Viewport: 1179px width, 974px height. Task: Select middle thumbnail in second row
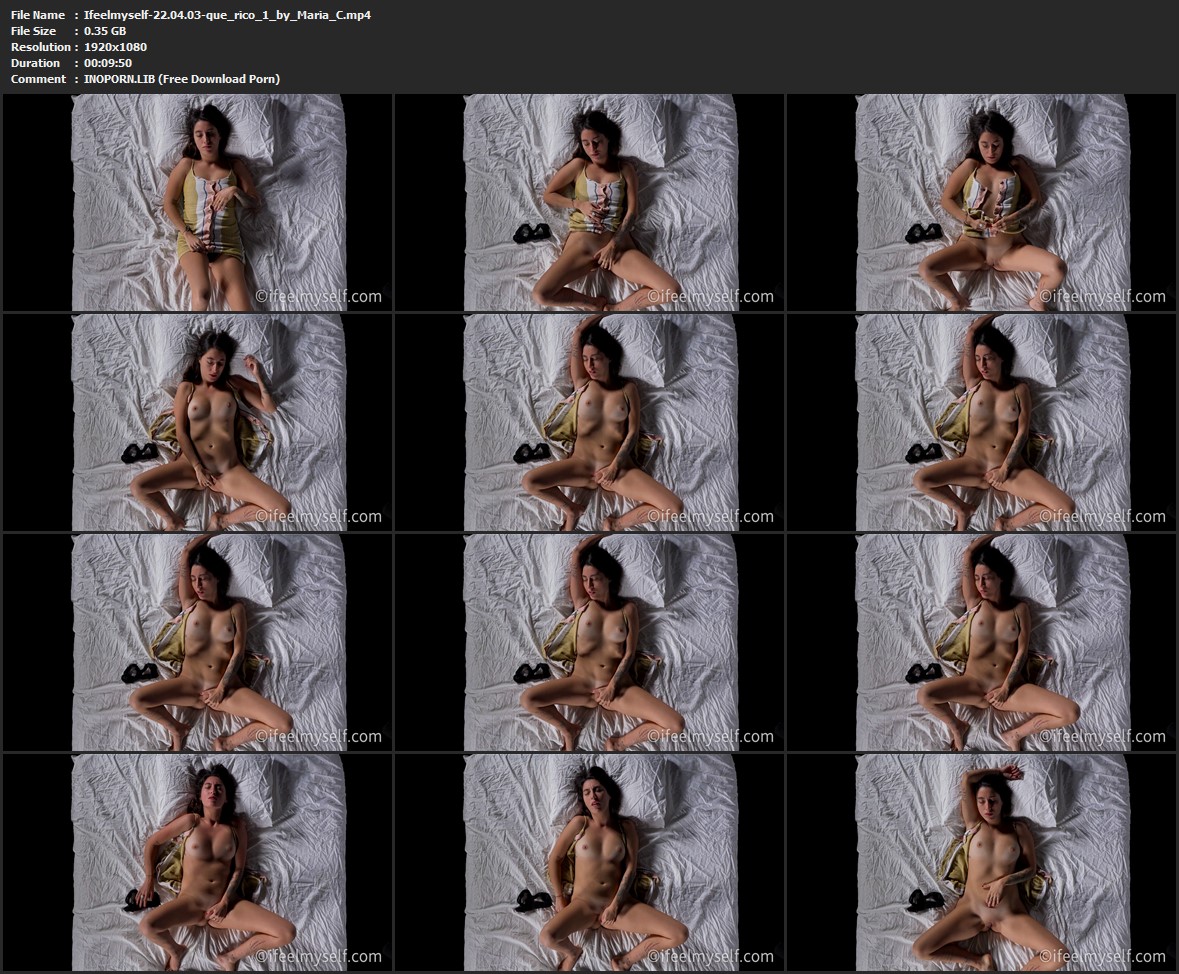[x=589, y=422]
